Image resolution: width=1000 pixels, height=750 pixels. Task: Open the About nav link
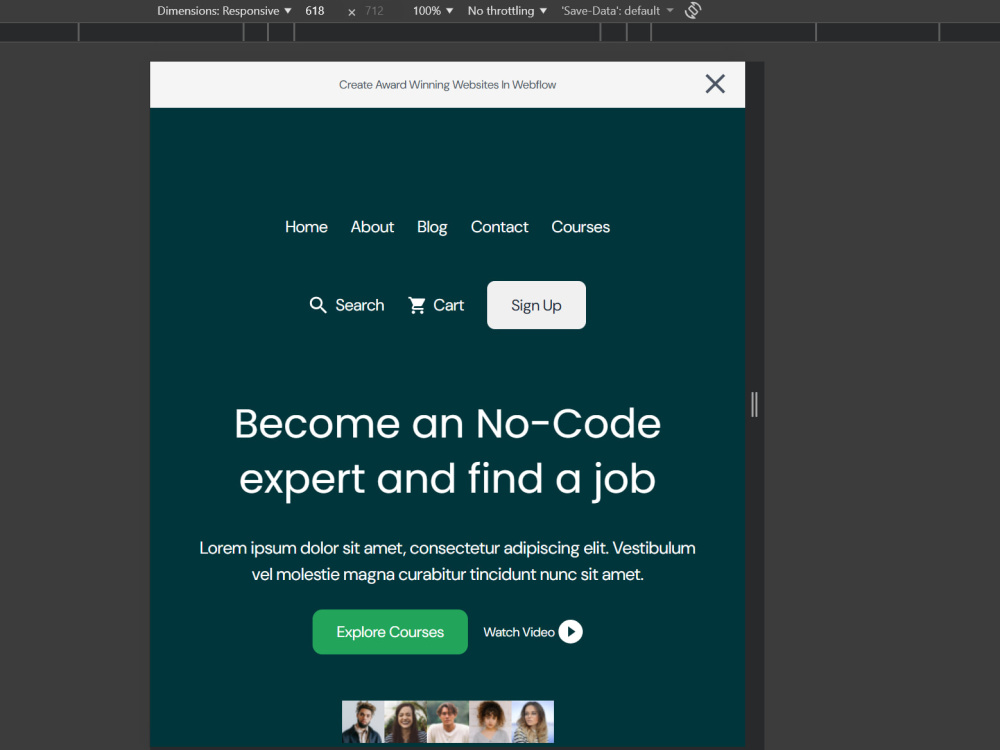coord(372,227)
